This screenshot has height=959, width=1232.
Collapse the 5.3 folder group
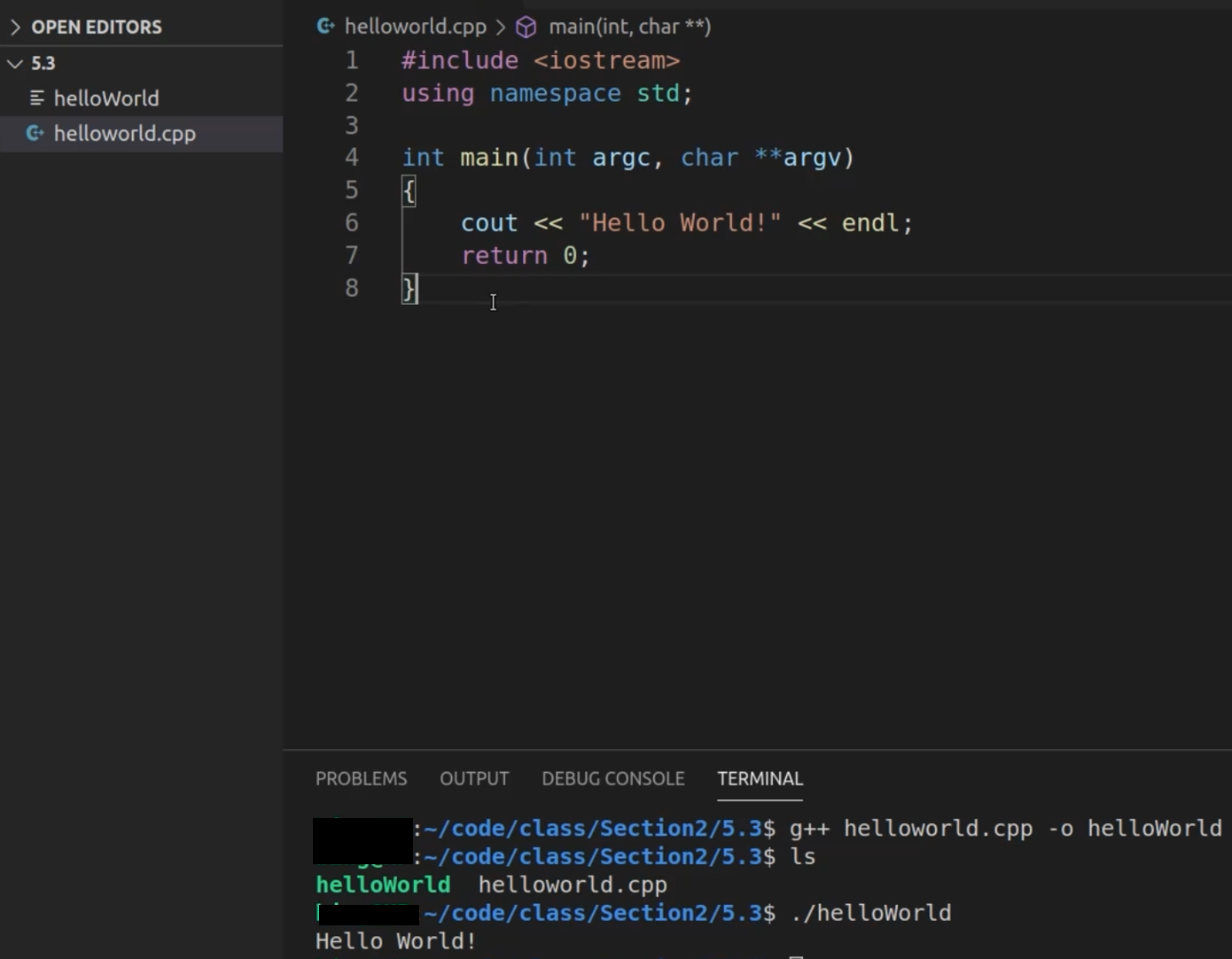point(13,63)
